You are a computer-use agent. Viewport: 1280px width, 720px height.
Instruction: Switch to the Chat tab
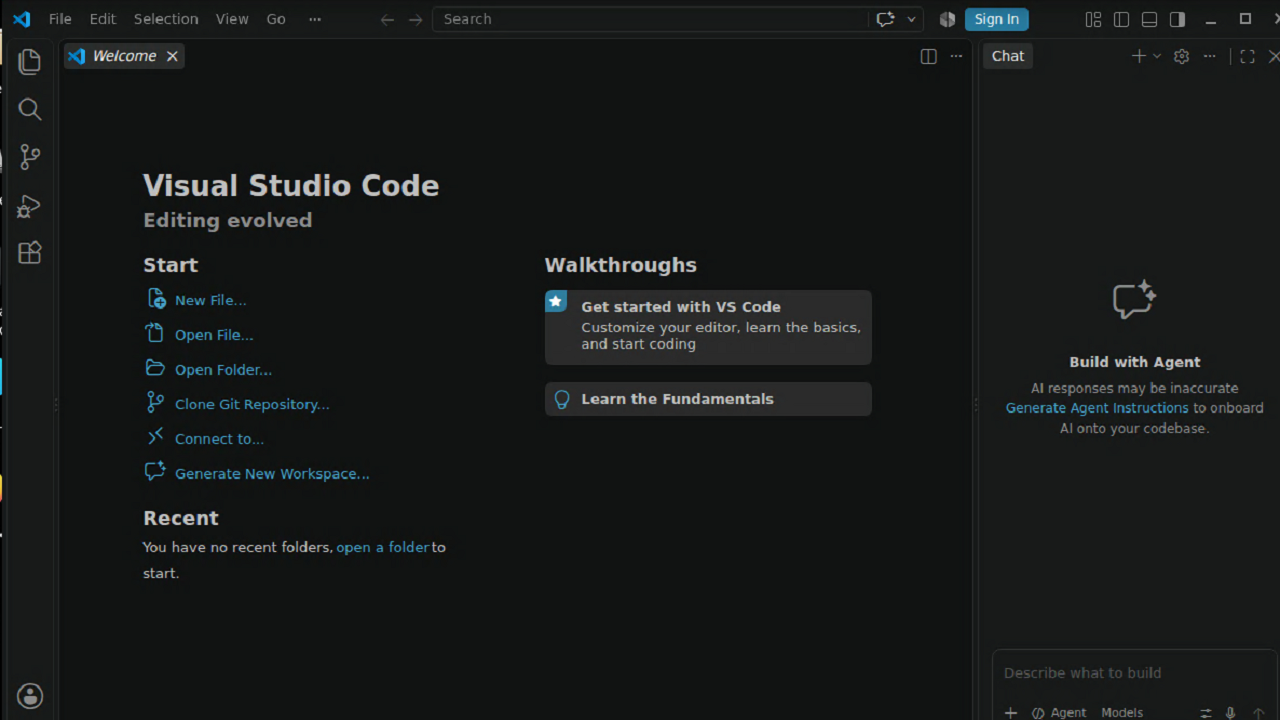[1008, 56]
